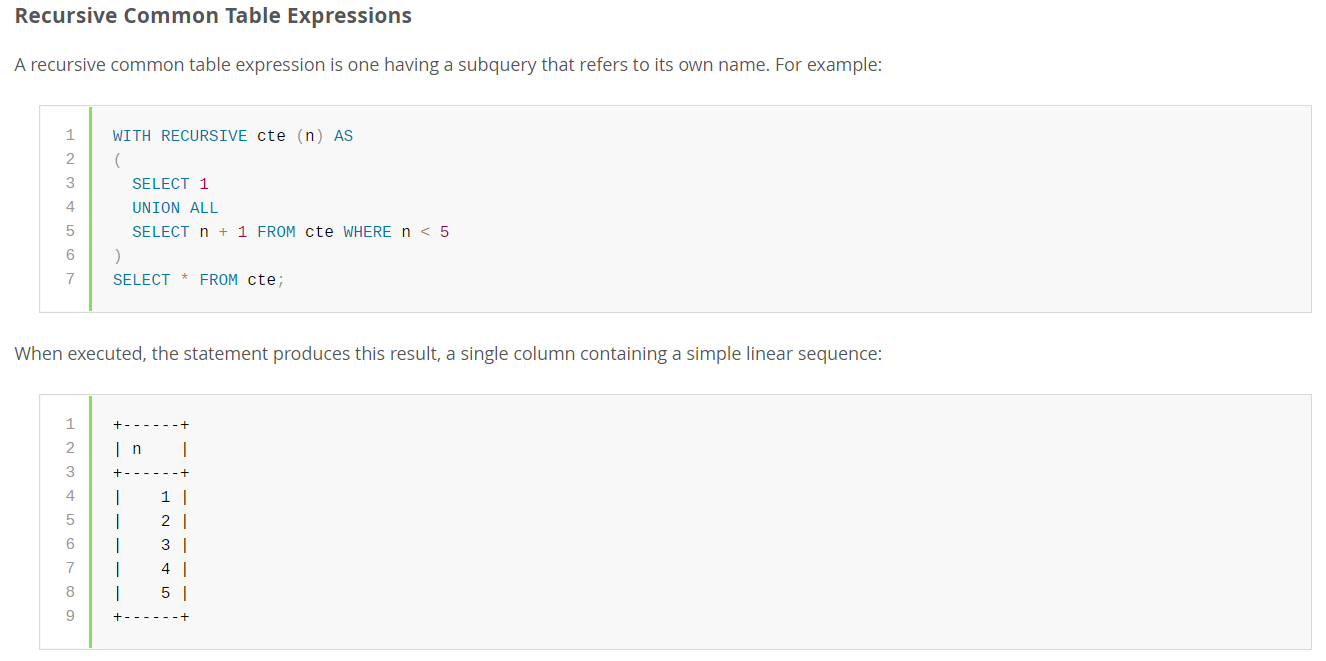
Task: Click the paragraph starting 'When executed'
Action: 448,354
